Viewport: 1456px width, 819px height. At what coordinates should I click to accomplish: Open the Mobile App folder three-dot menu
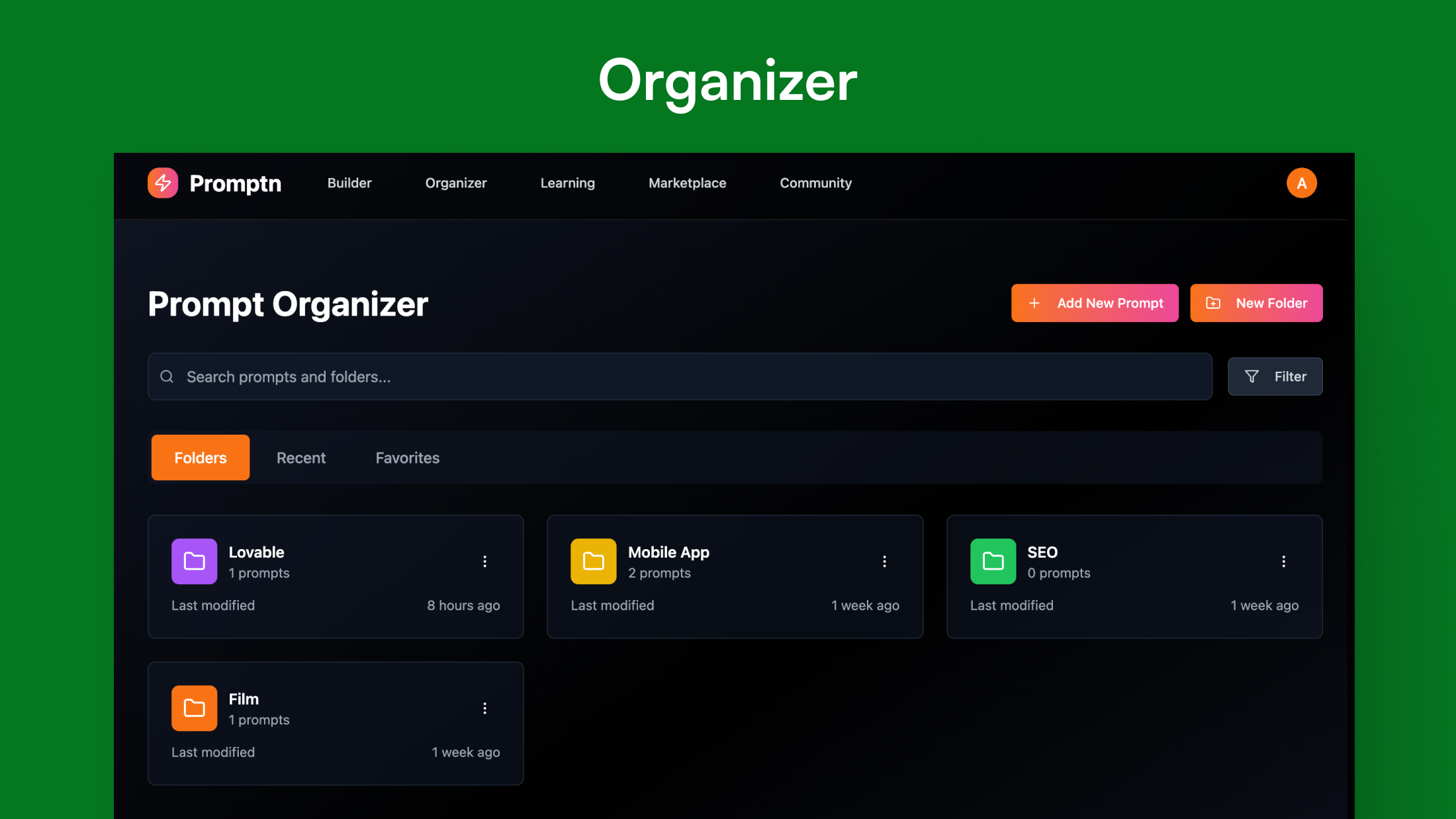pyautogui.click(x=884, y=561)
